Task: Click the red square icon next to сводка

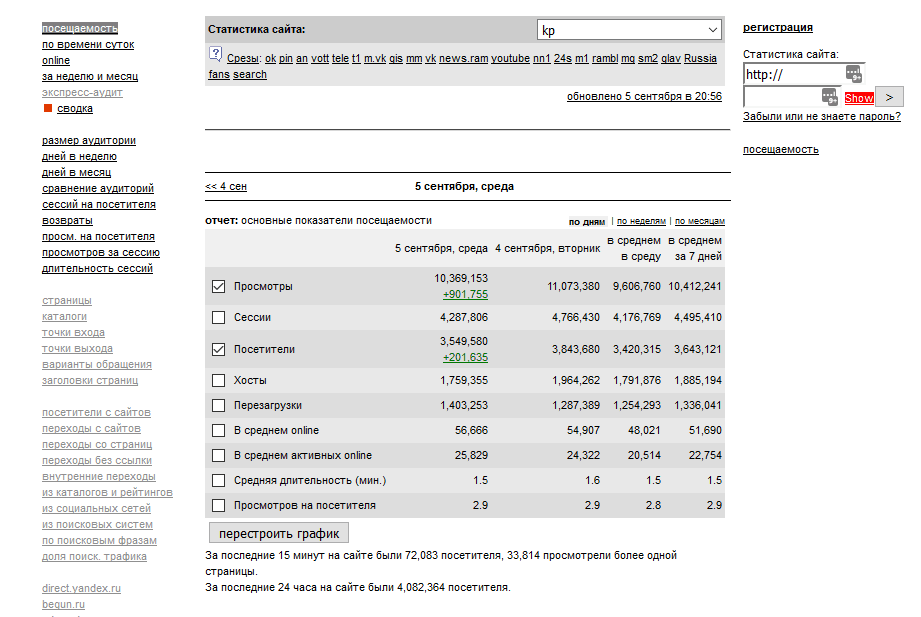Action: (47, 108)
